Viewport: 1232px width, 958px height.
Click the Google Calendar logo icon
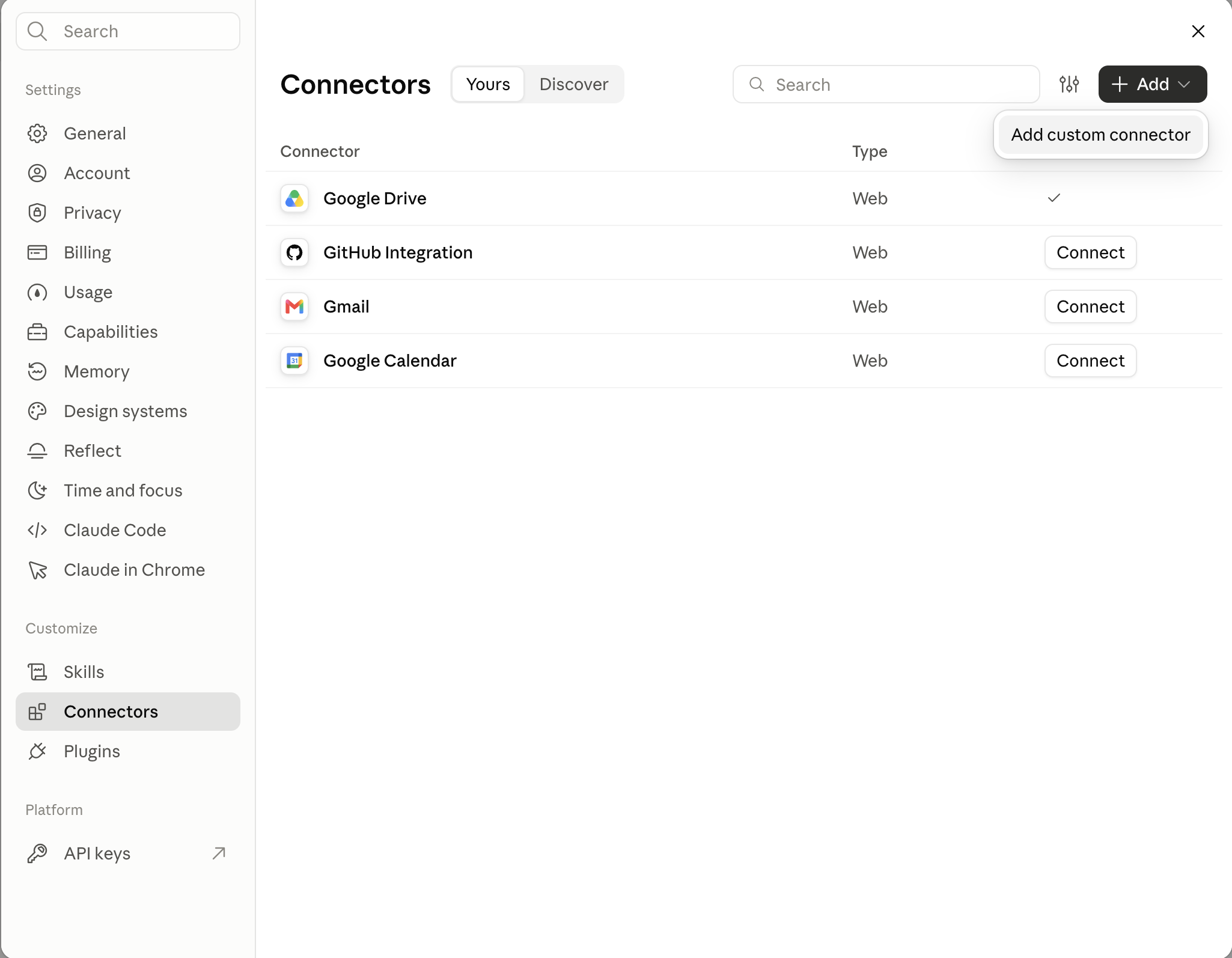pyautogui.click(x=294, y=361)
